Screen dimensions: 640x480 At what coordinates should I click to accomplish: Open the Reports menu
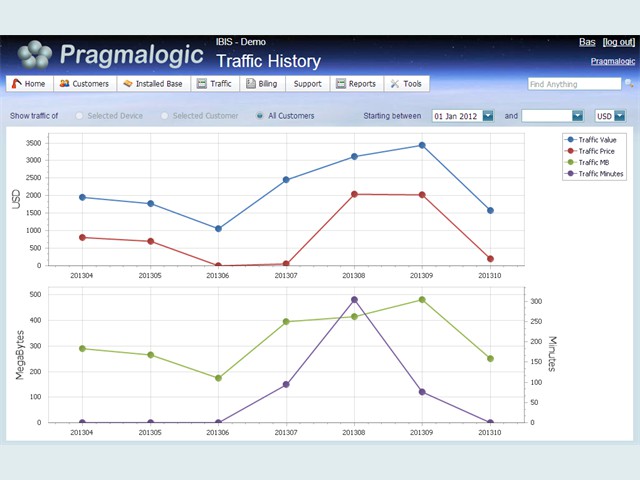(x=357, y=84)
